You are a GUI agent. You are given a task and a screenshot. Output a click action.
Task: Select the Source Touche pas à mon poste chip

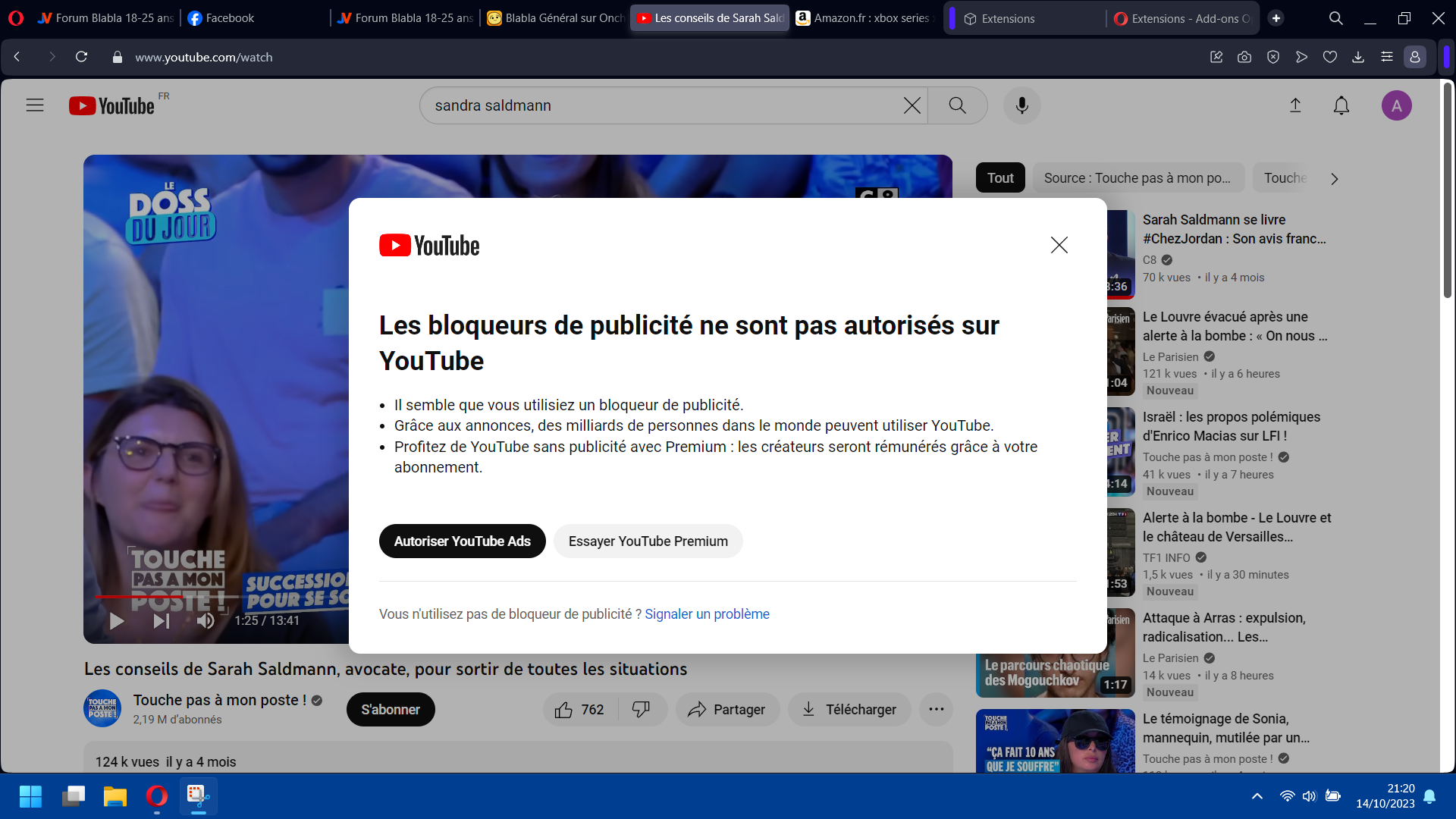point(1138,178)
